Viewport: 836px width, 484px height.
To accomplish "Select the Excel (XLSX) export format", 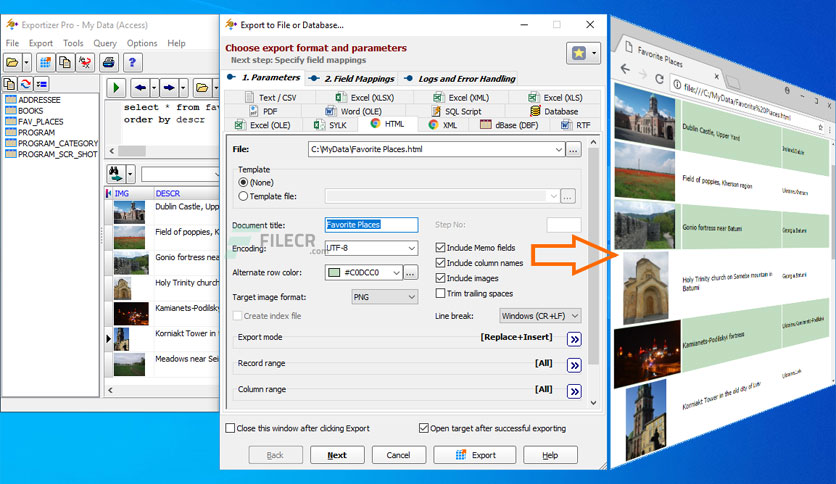I will coord(365,98).
